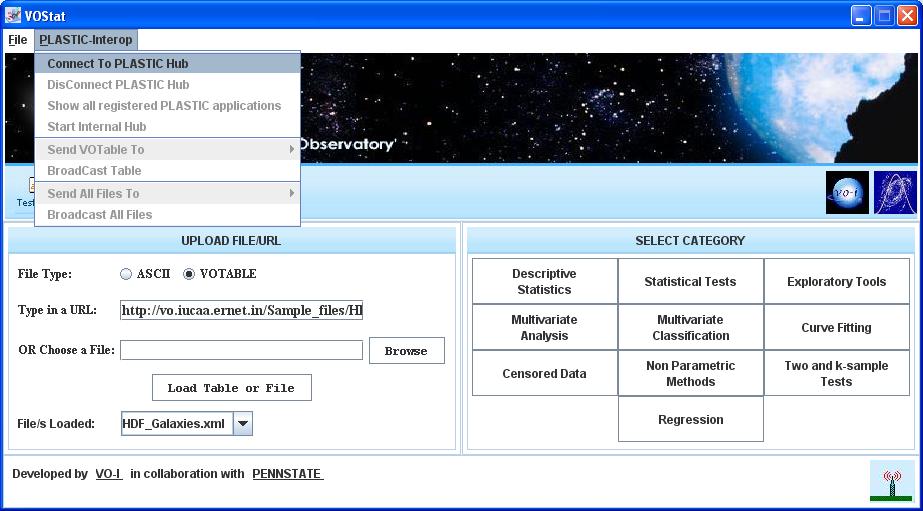Viewport: 923px width, 511px height.
Task: Choose Broadcast All Files menu entry
Action: click(168, 214)
